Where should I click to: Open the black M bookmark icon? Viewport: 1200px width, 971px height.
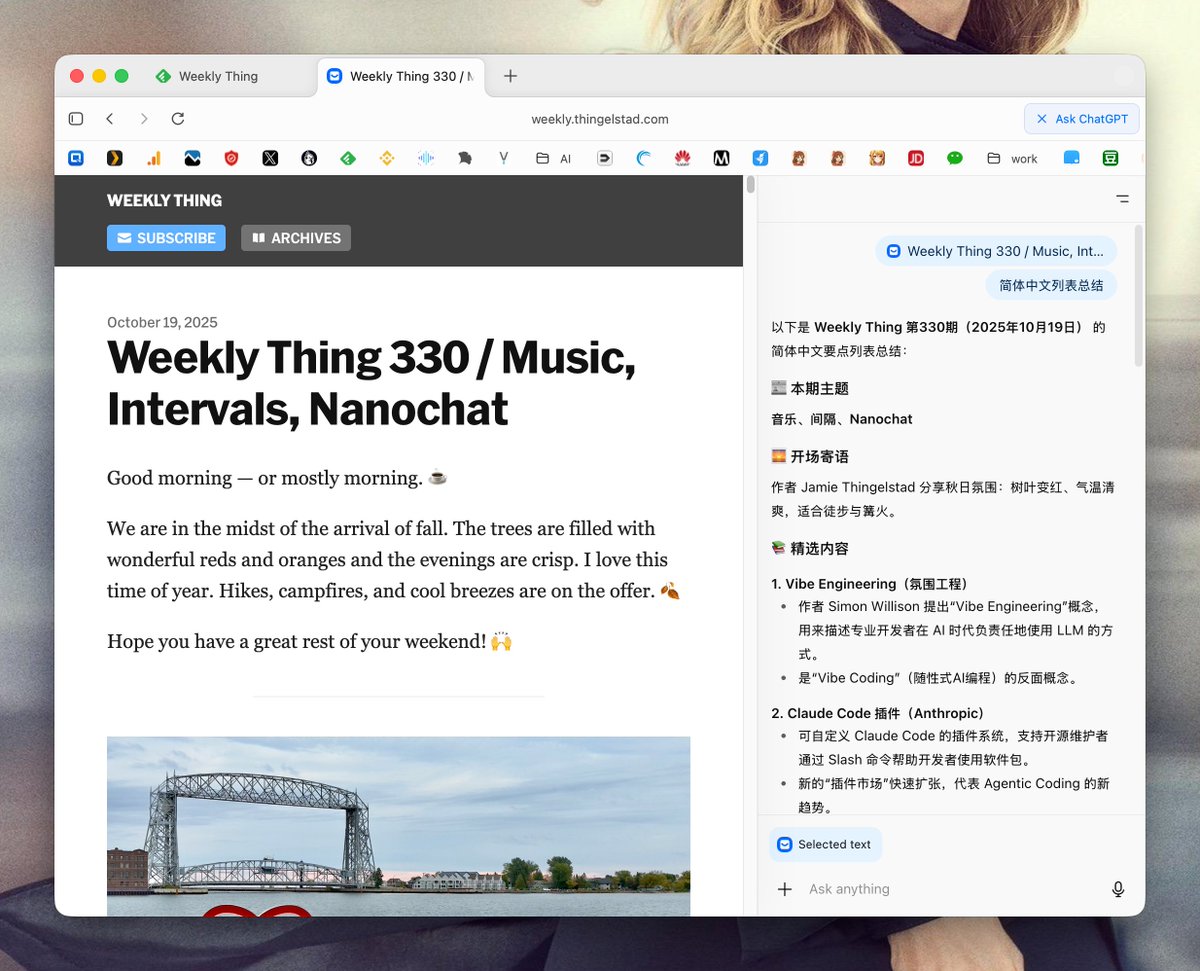pyautogui.click(x=721, y=158)
